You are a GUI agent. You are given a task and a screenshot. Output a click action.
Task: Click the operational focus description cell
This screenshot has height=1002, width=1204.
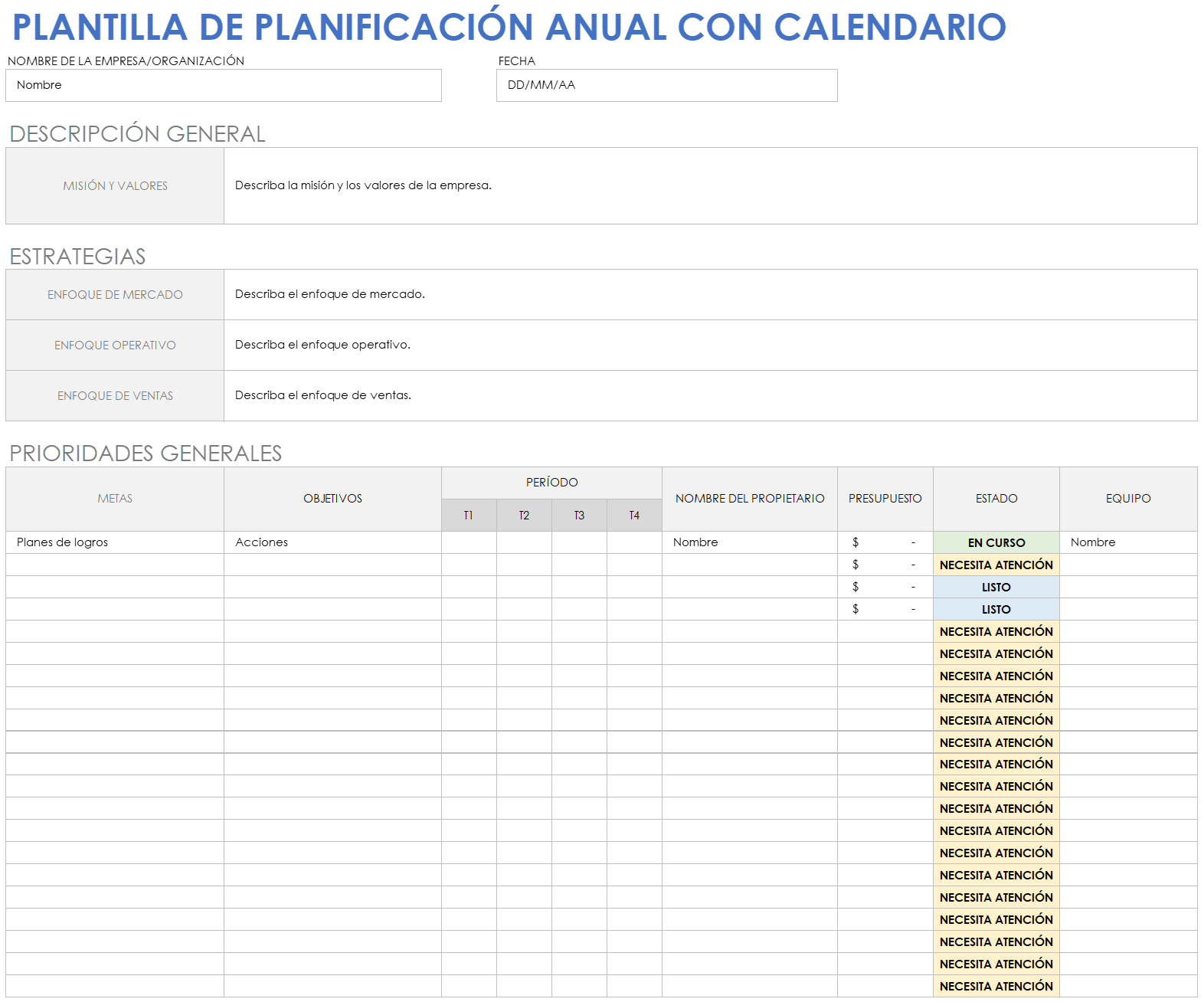(x=710, y=345)
